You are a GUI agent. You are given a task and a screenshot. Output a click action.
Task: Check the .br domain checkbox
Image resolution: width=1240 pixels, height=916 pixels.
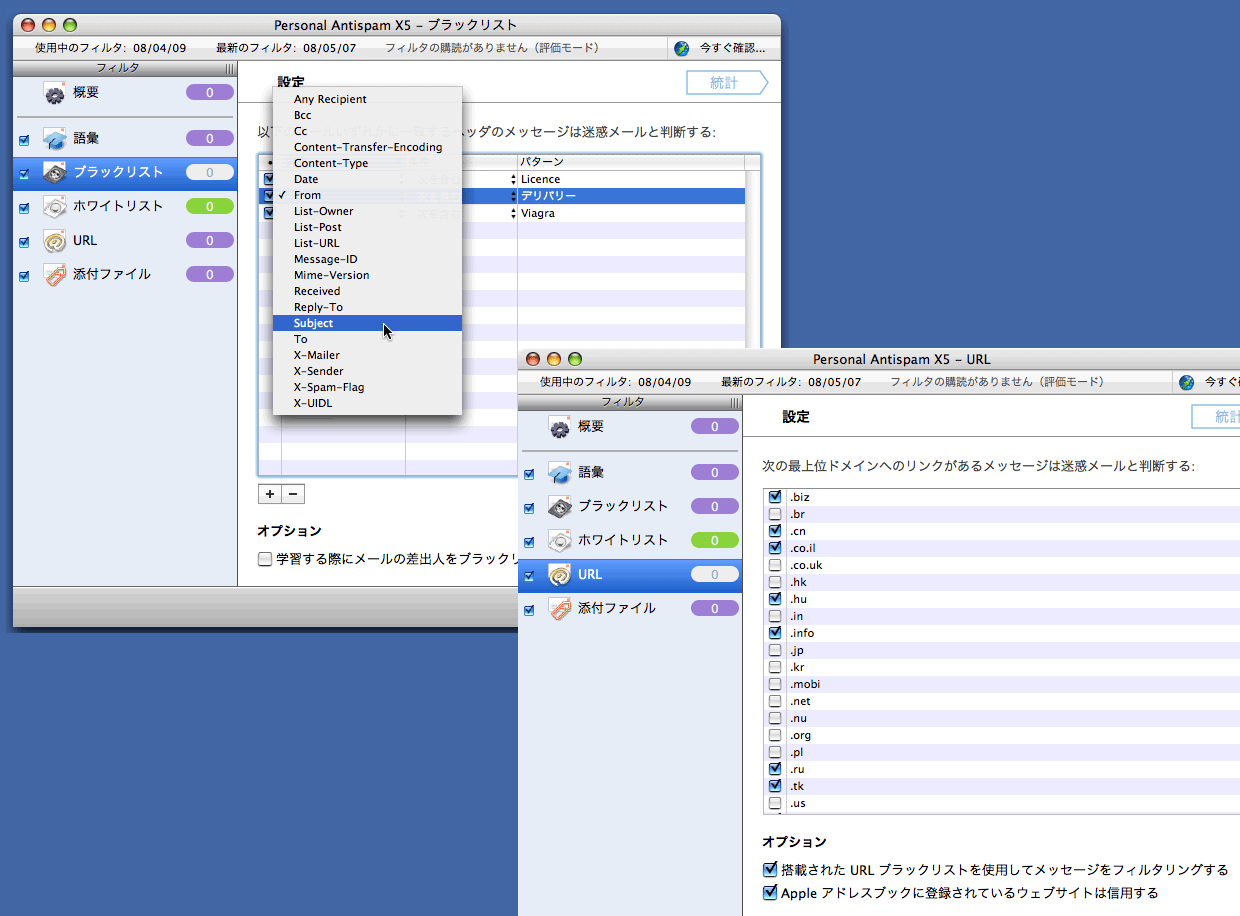(x=775, y=514)
